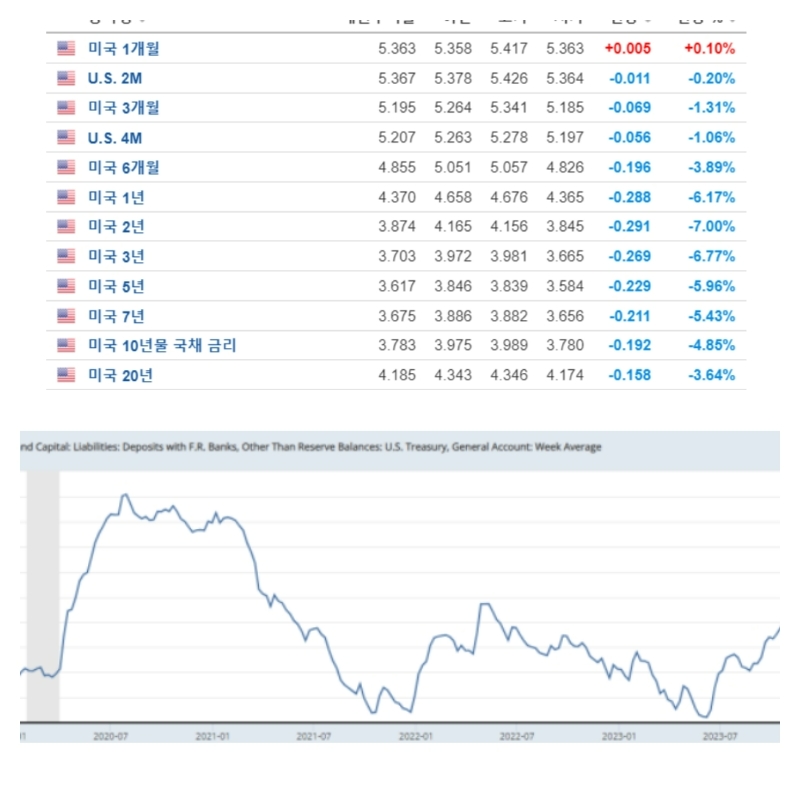Click the 2022-01 label on chart axis
800x800 pixels.
pyautogui.click(x=416, y=736)
